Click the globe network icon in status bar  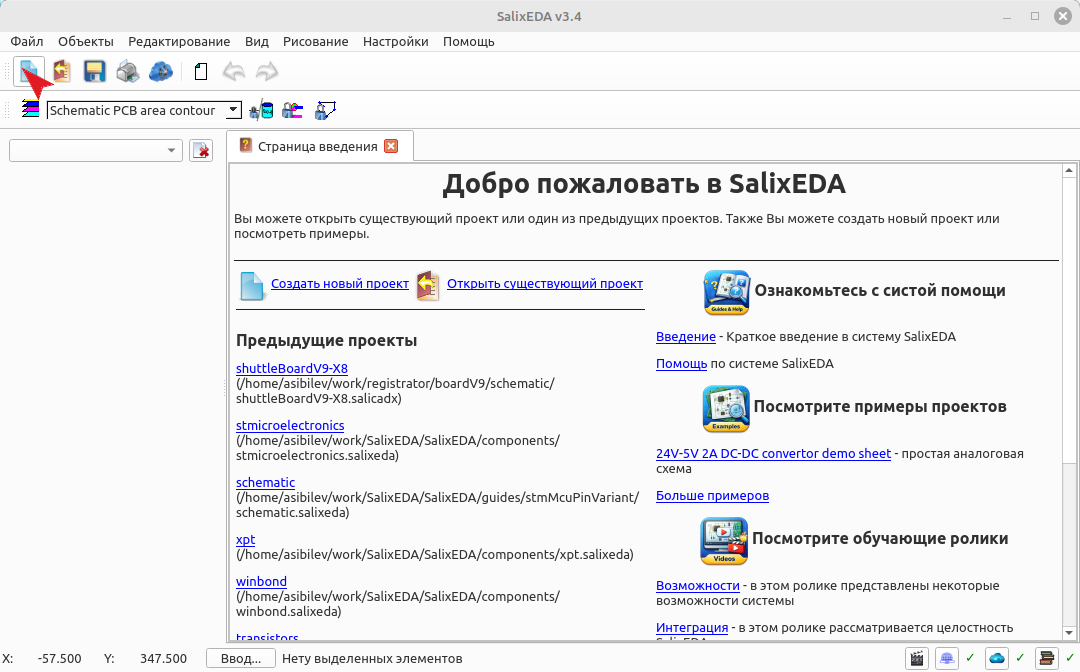click(x=946, y=658)
